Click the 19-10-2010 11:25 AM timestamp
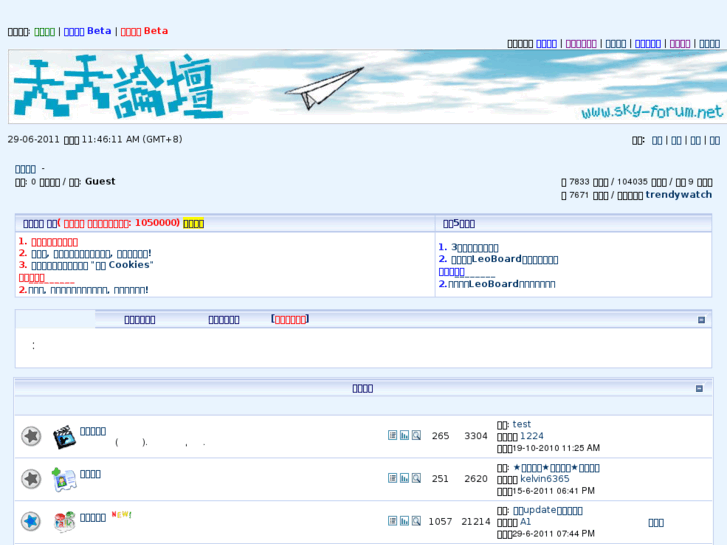 pyautogui.click(x=556, y=448)
